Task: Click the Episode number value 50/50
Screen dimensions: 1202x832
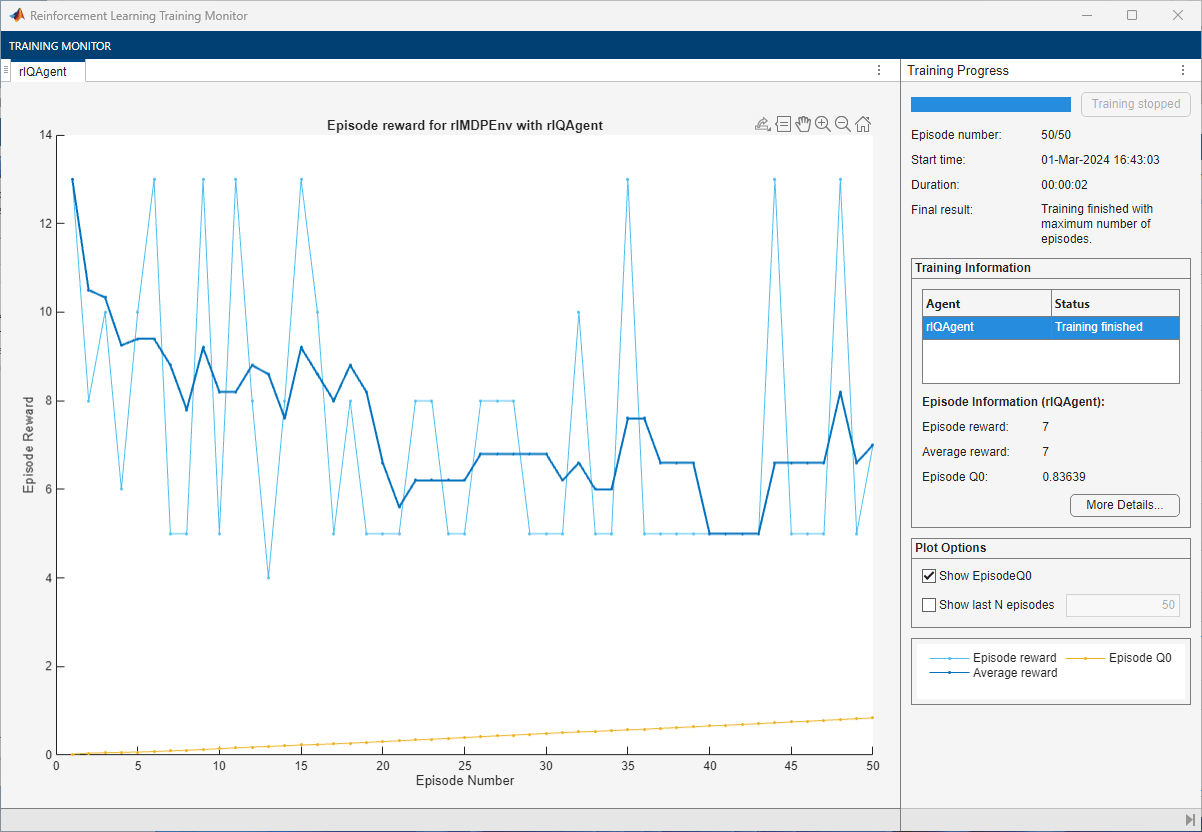Action: point(1057,135)
